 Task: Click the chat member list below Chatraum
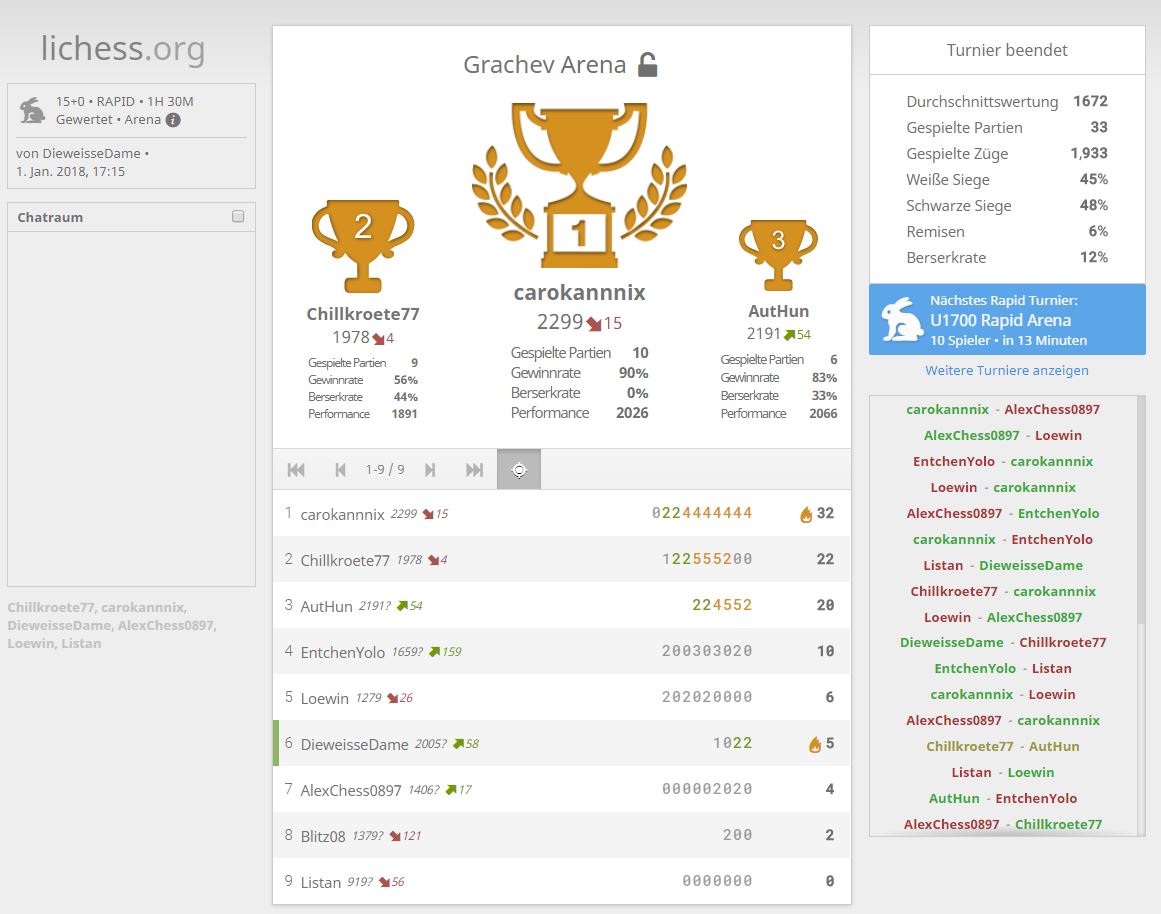(112, 625)
